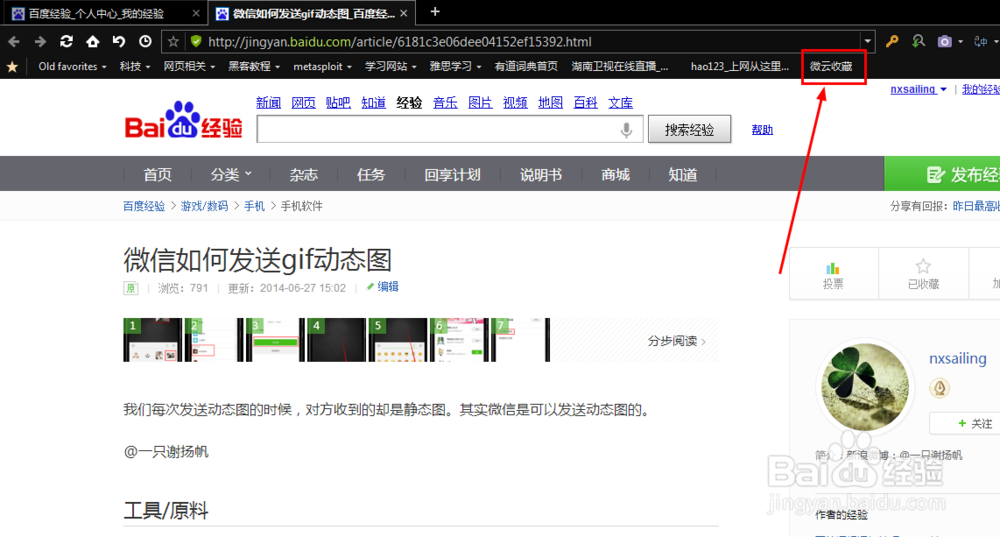Open step 1 thumbnail image
The height and width of the screenshot is (537, 1000).
tap(152, 340)
